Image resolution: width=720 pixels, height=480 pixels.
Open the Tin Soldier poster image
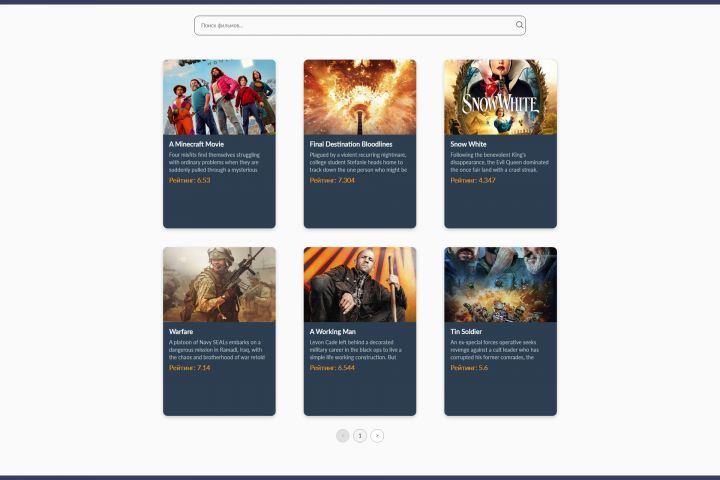click(x=501, y=284)
